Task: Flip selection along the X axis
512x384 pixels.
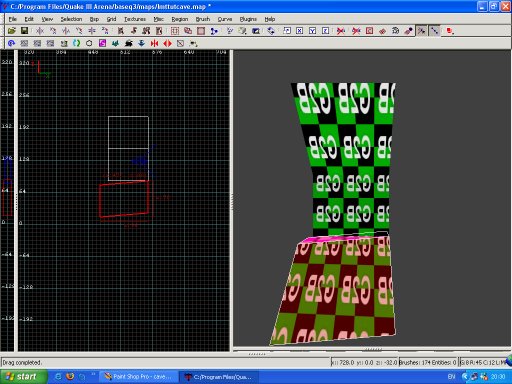Action: coord(40,31)
